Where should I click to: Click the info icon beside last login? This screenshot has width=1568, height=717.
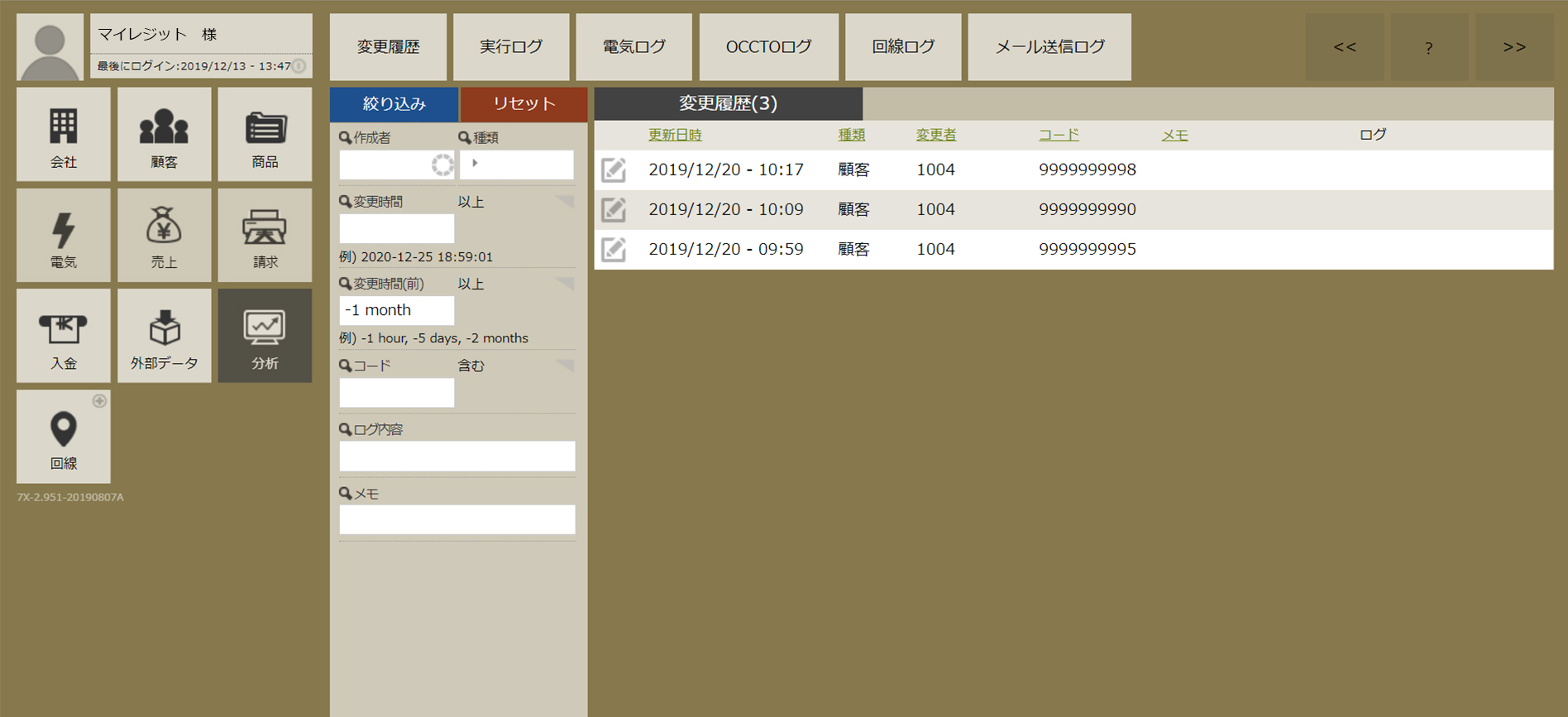point(299,66)
